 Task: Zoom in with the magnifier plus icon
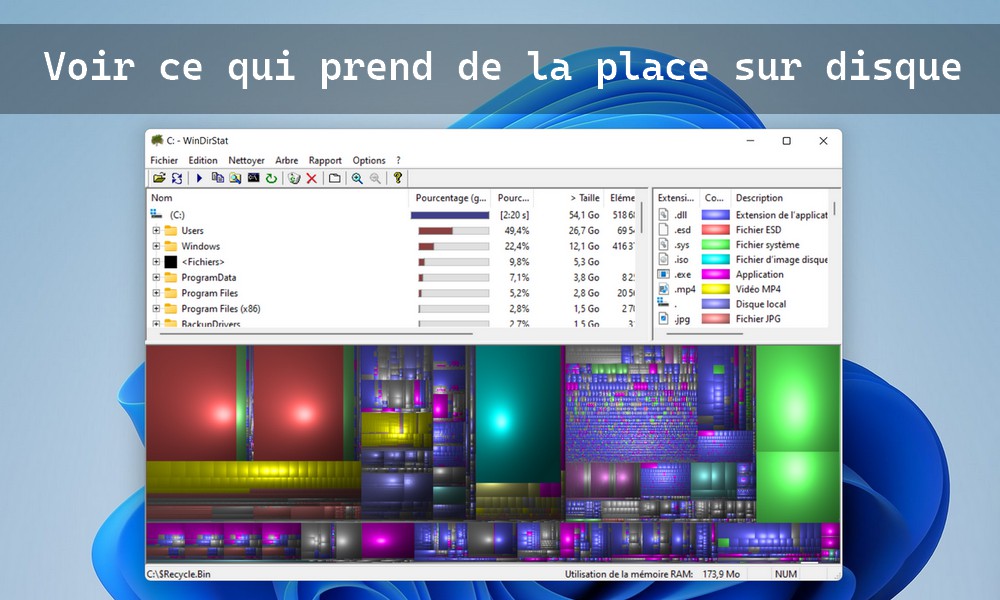coord(357,178)
